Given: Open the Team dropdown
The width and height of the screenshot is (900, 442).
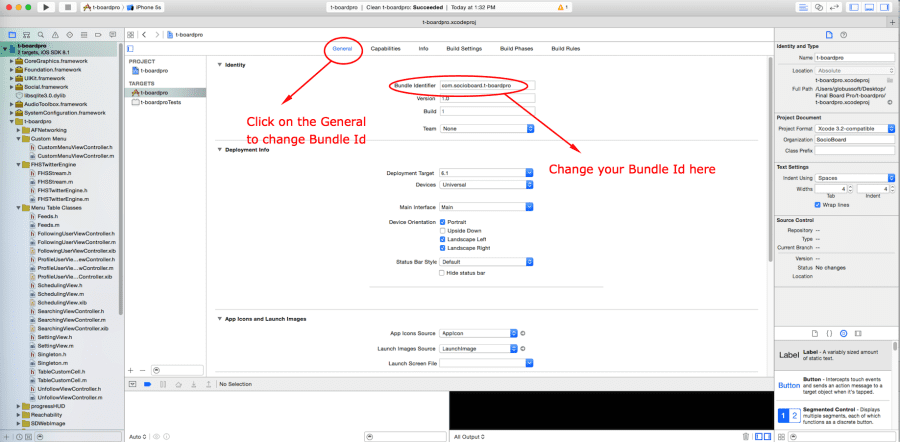Looking at the screenshot, I should click(x=487, y=129).
